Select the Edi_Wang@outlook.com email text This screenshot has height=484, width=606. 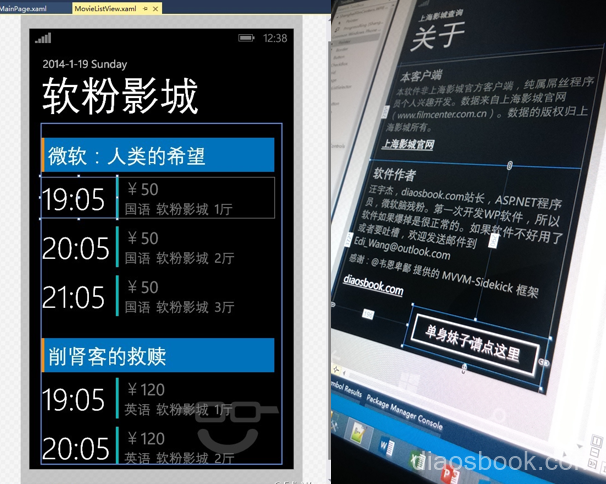click(x=402, y=248)
